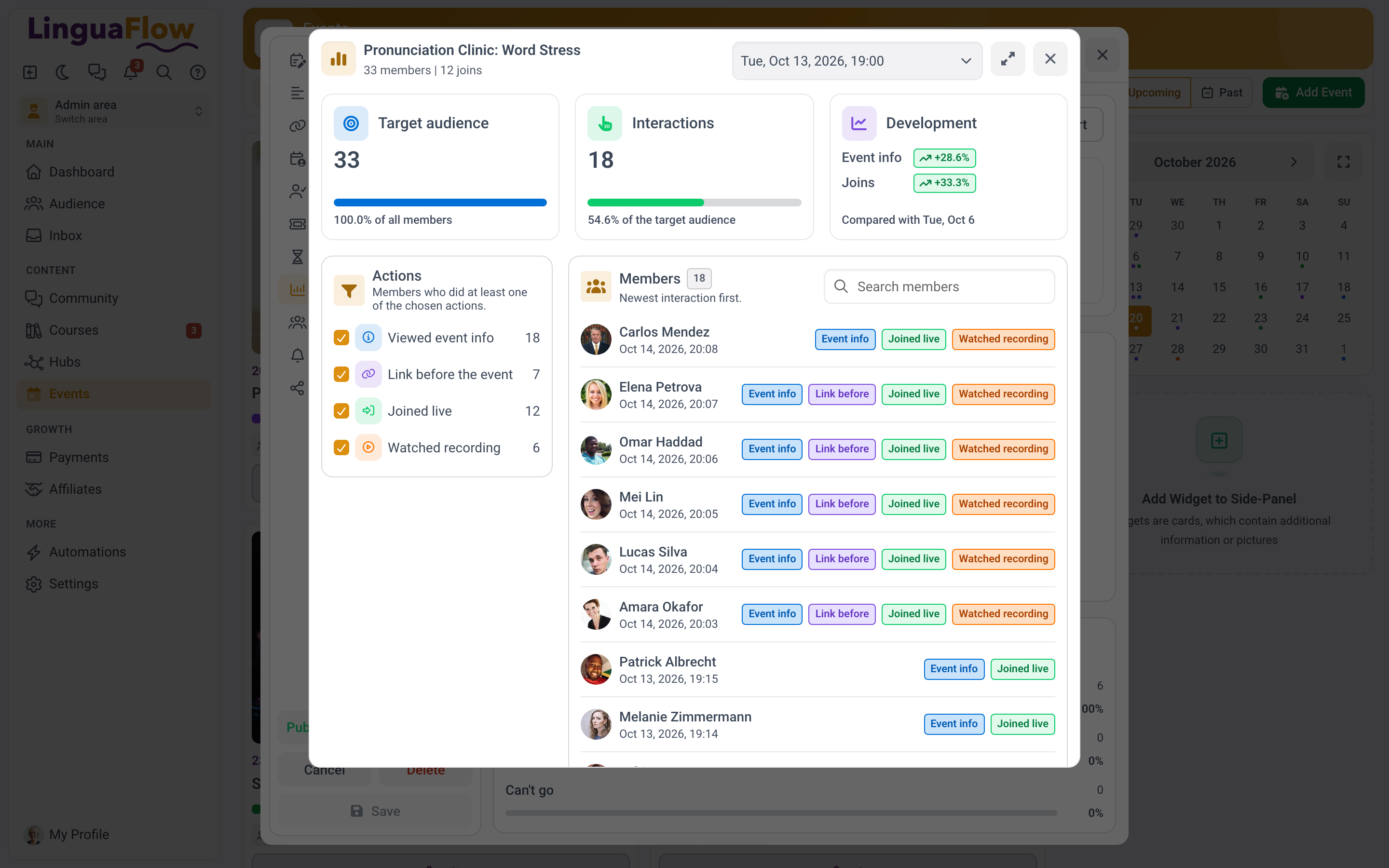
Task: Collapse the sidebar with the panel icon
Action: (x=30, y=72)
